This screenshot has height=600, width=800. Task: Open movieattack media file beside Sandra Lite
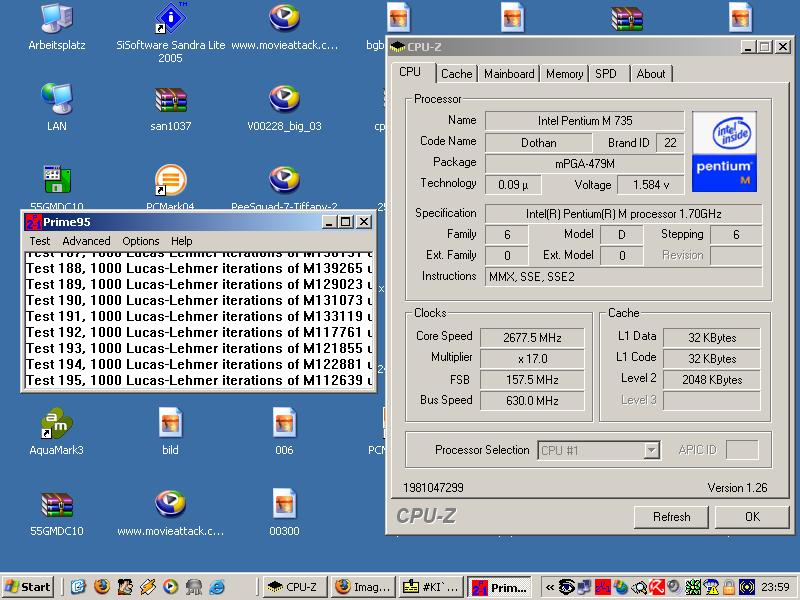(x=284, y=27)
